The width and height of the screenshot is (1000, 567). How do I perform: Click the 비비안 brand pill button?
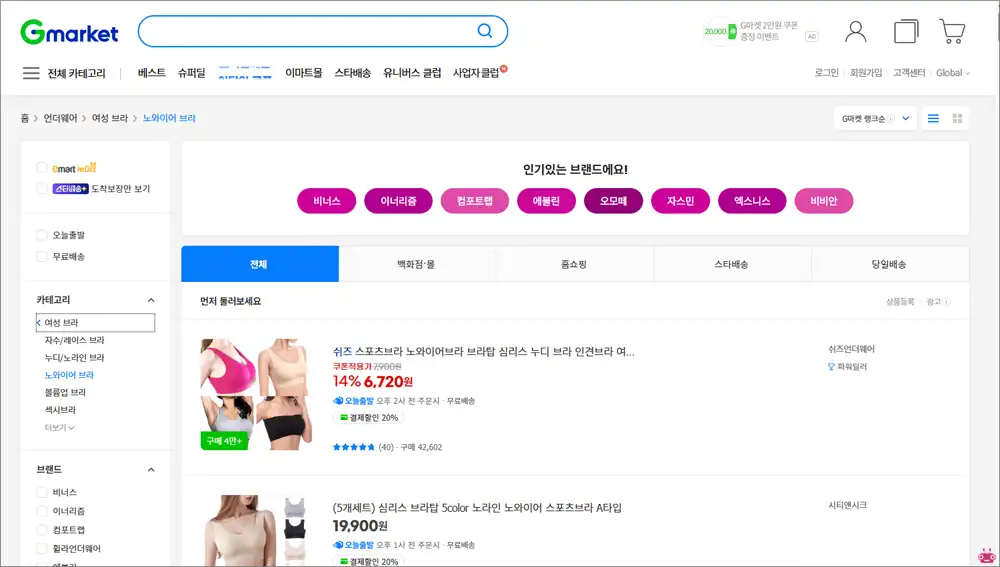coord(824,201)
